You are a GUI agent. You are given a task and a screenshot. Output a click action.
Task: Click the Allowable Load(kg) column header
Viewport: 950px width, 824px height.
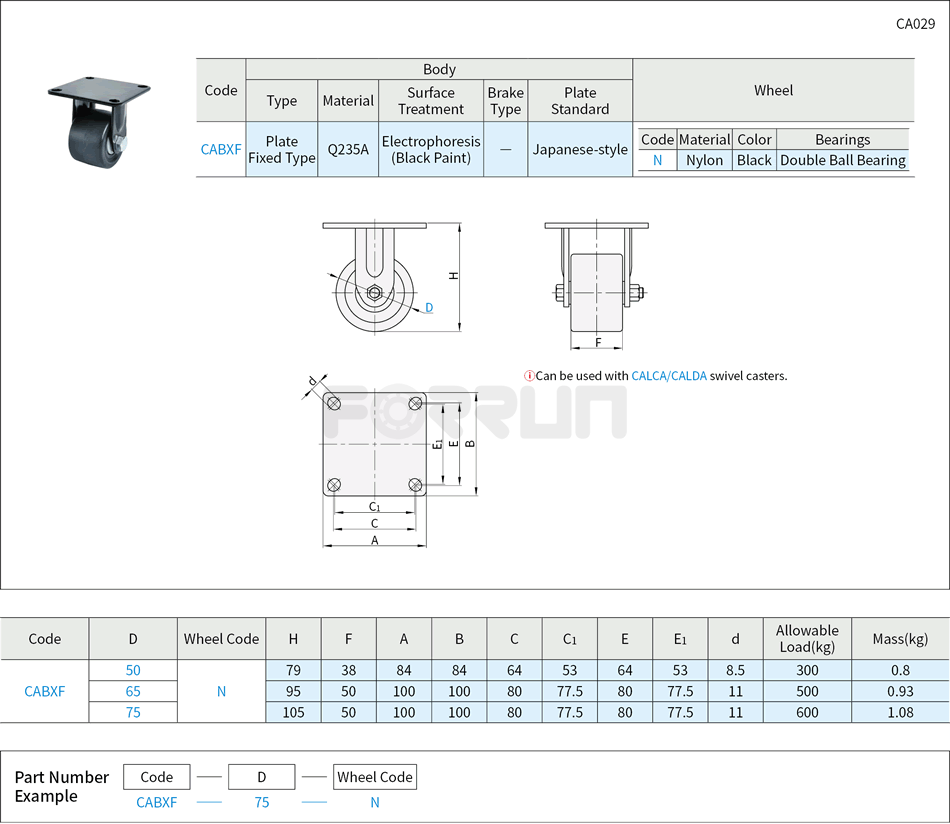tap(807, 638)
